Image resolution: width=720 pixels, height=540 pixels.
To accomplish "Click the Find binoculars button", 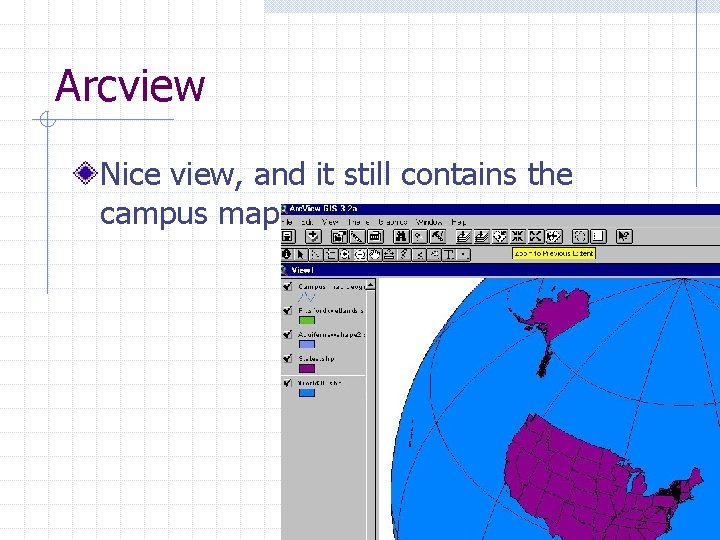I will coord(400,236).
